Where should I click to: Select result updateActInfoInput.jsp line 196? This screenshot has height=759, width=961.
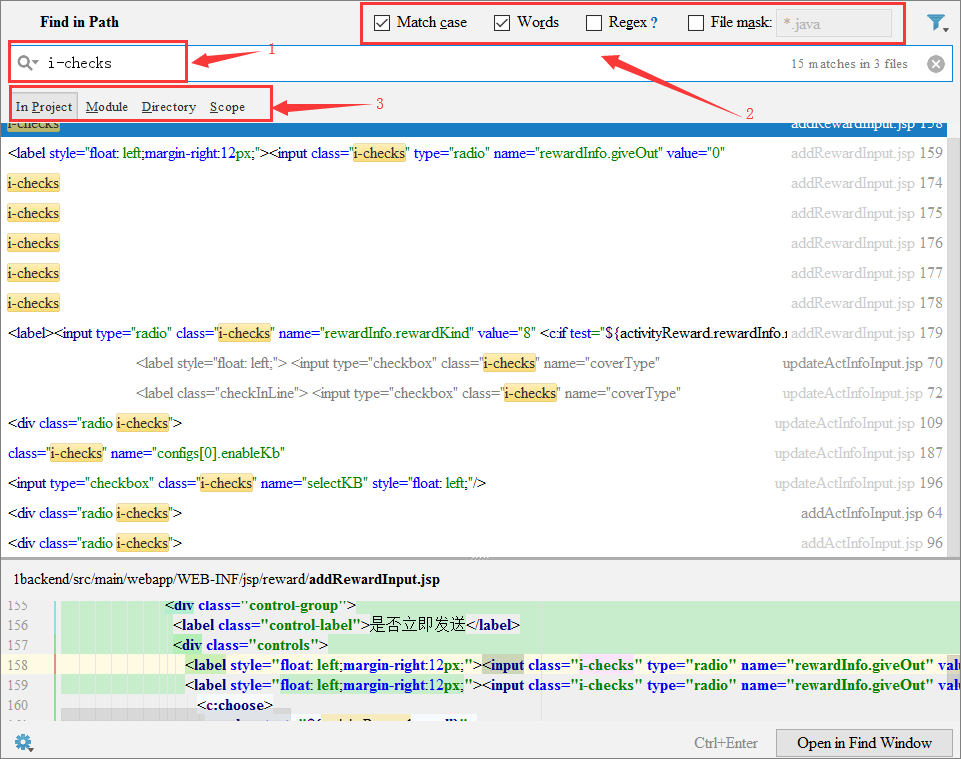click(474, 483)
